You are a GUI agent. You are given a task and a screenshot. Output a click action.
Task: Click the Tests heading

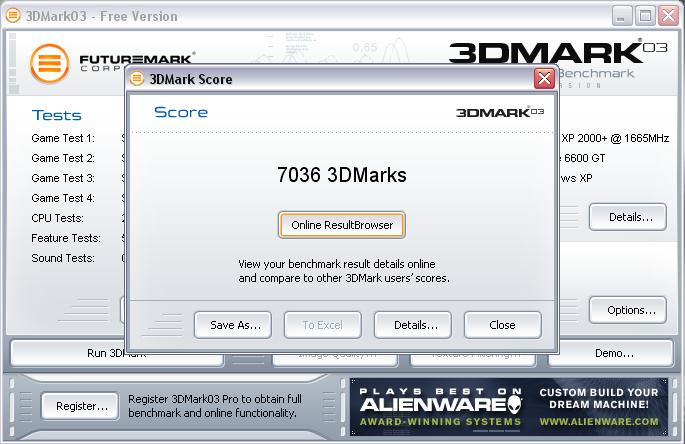57,115
